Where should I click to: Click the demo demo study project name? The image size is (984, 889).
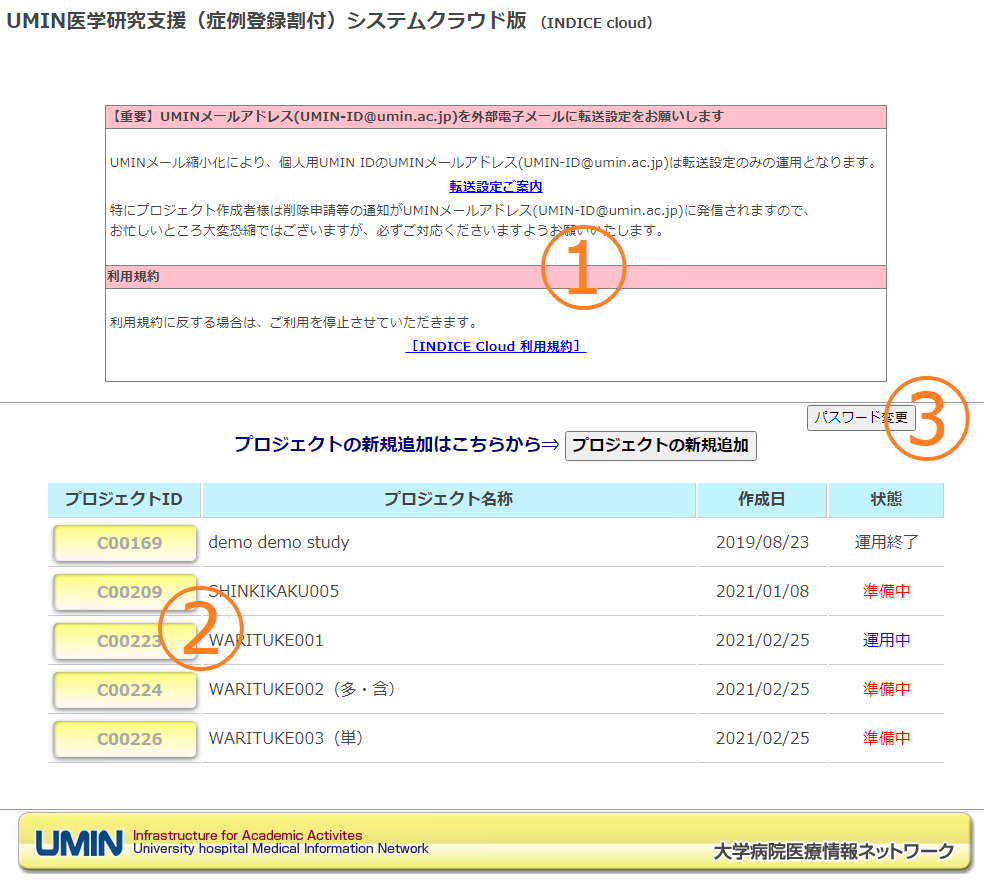coord(279,543)
